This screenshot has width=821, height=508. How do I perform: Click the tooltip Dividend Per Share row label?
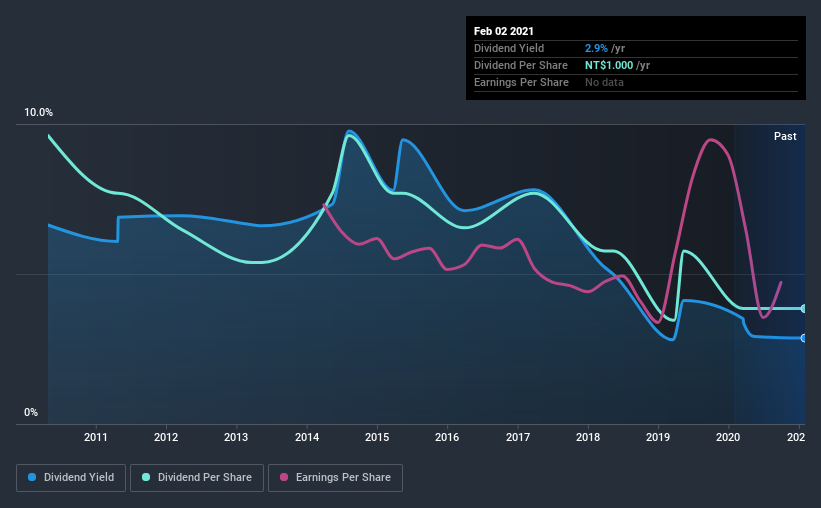(x=520, y=65)
